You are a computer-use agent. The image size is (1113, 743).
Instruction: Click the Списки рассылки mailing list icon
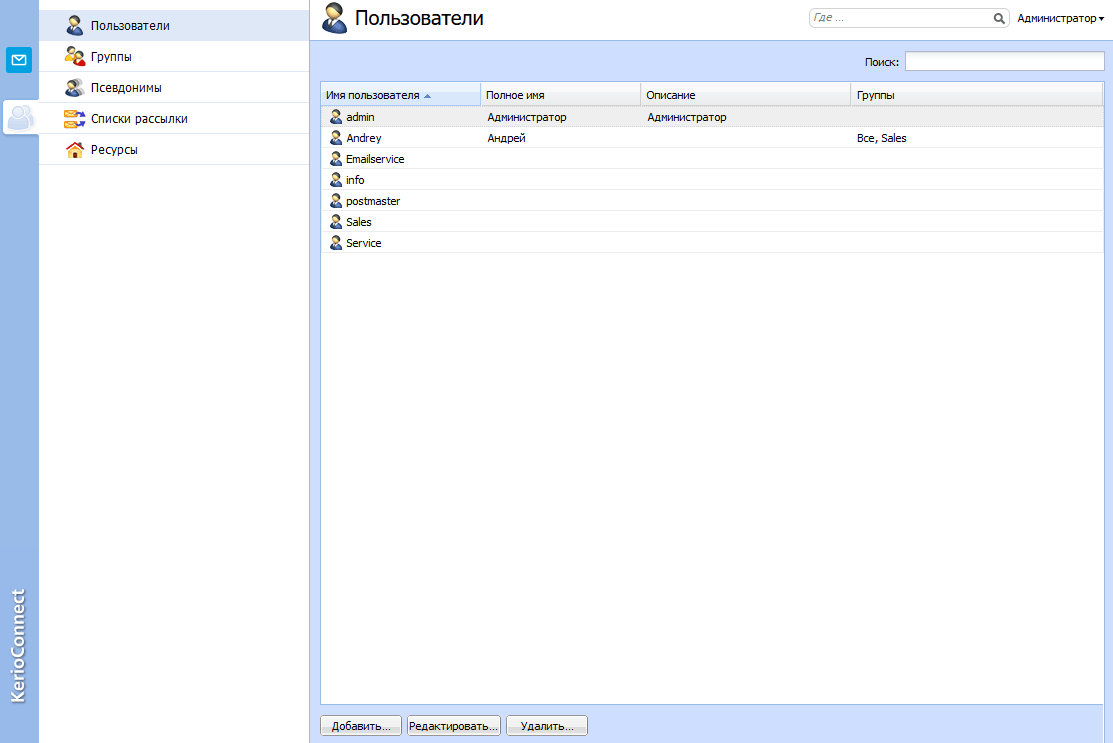pyautogui.click(x=74, y=119)
